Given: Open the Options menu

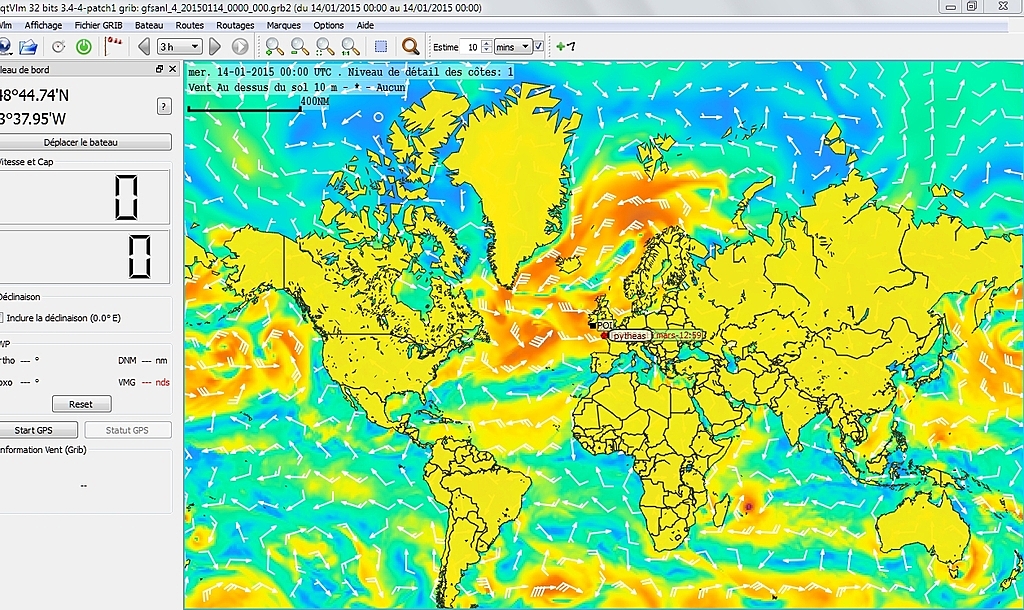Looking at the screenshot, I should point(328,25).
